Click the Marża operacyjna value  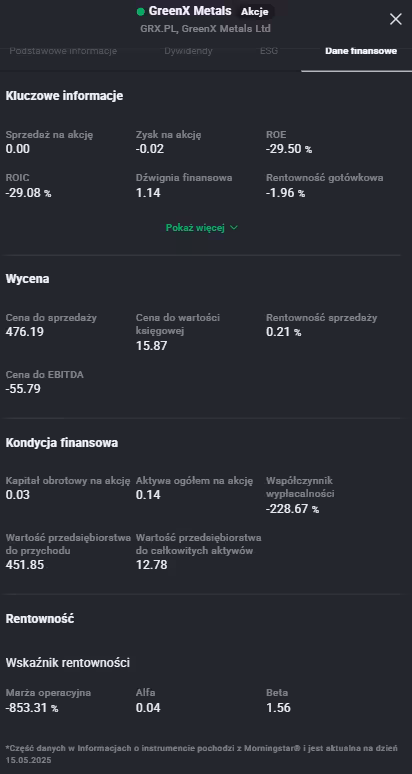click(x=32, y=708)
